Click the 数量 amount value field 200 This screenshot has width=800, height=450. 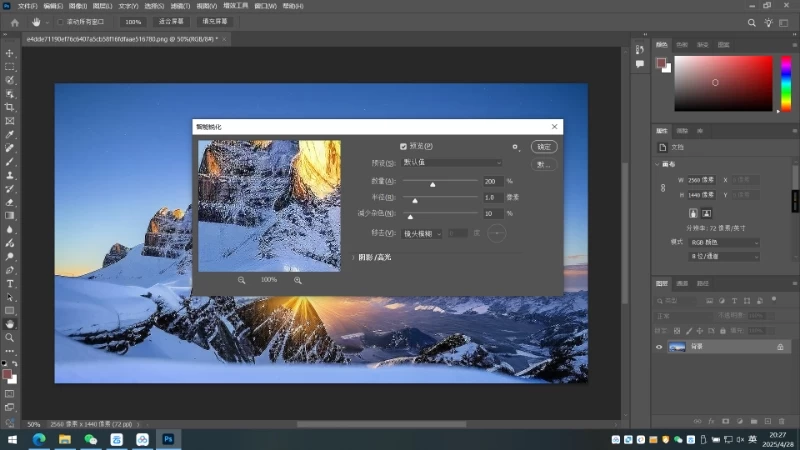point(493,181)
